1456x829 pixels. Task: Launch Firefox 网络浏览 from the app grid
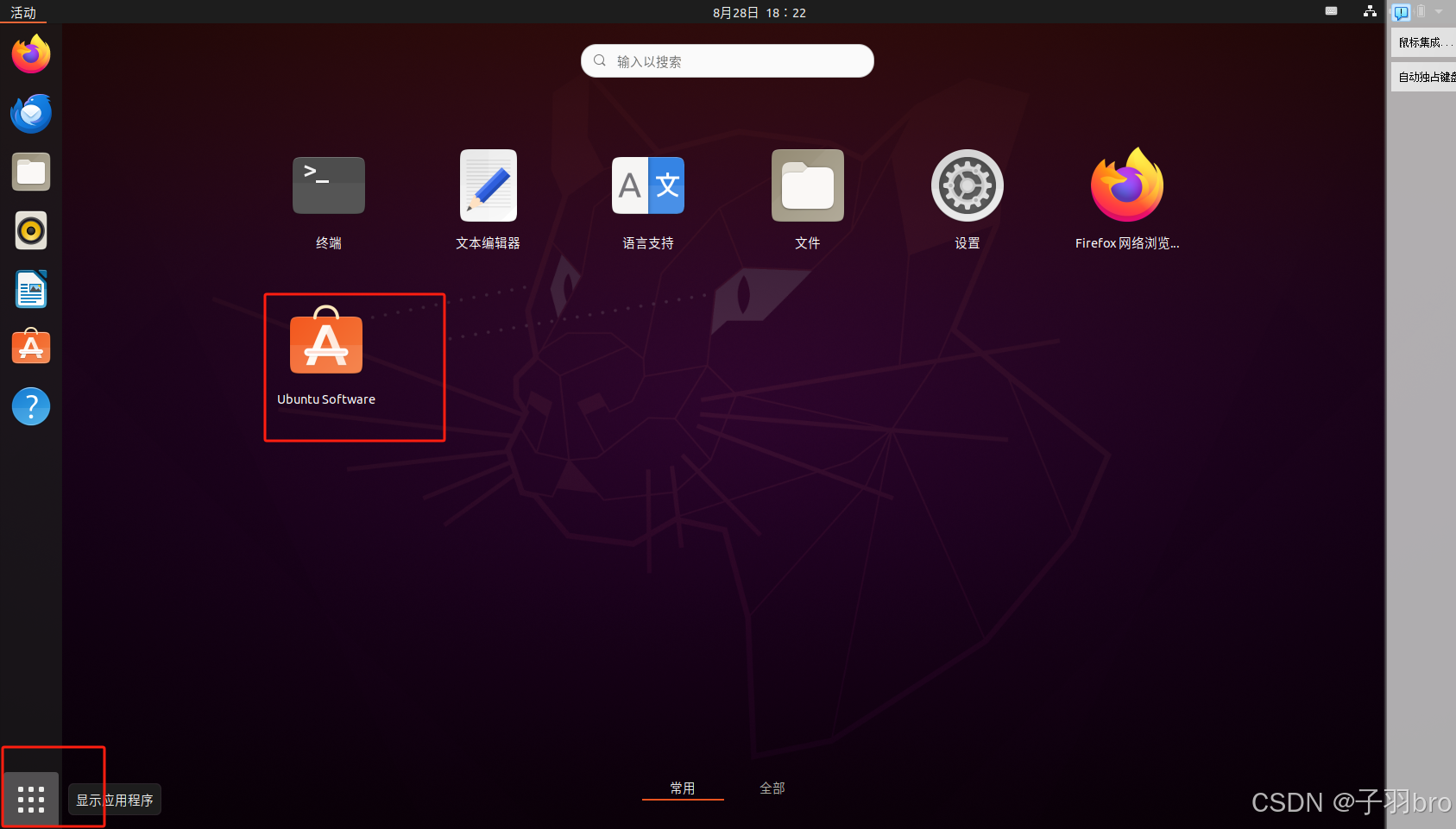point(1127,199)
